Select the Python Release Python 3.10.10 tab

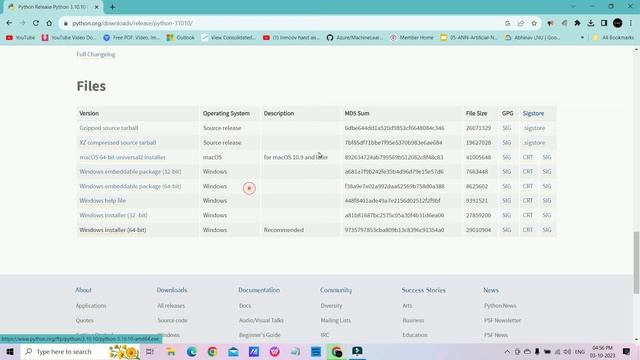point(52,7)
